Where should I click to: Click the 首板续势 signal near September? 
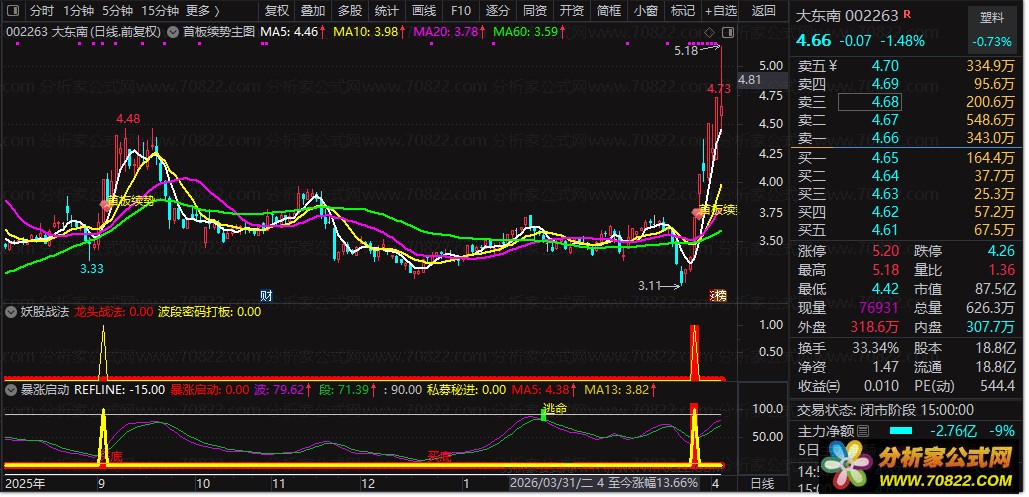coord(131,201)
